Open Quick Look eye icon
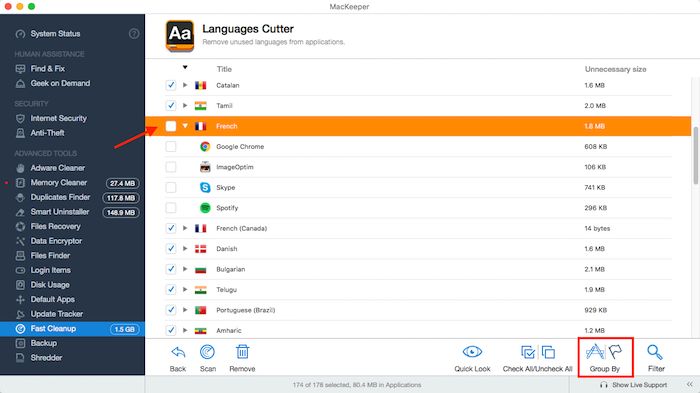 tap(472, 352)
